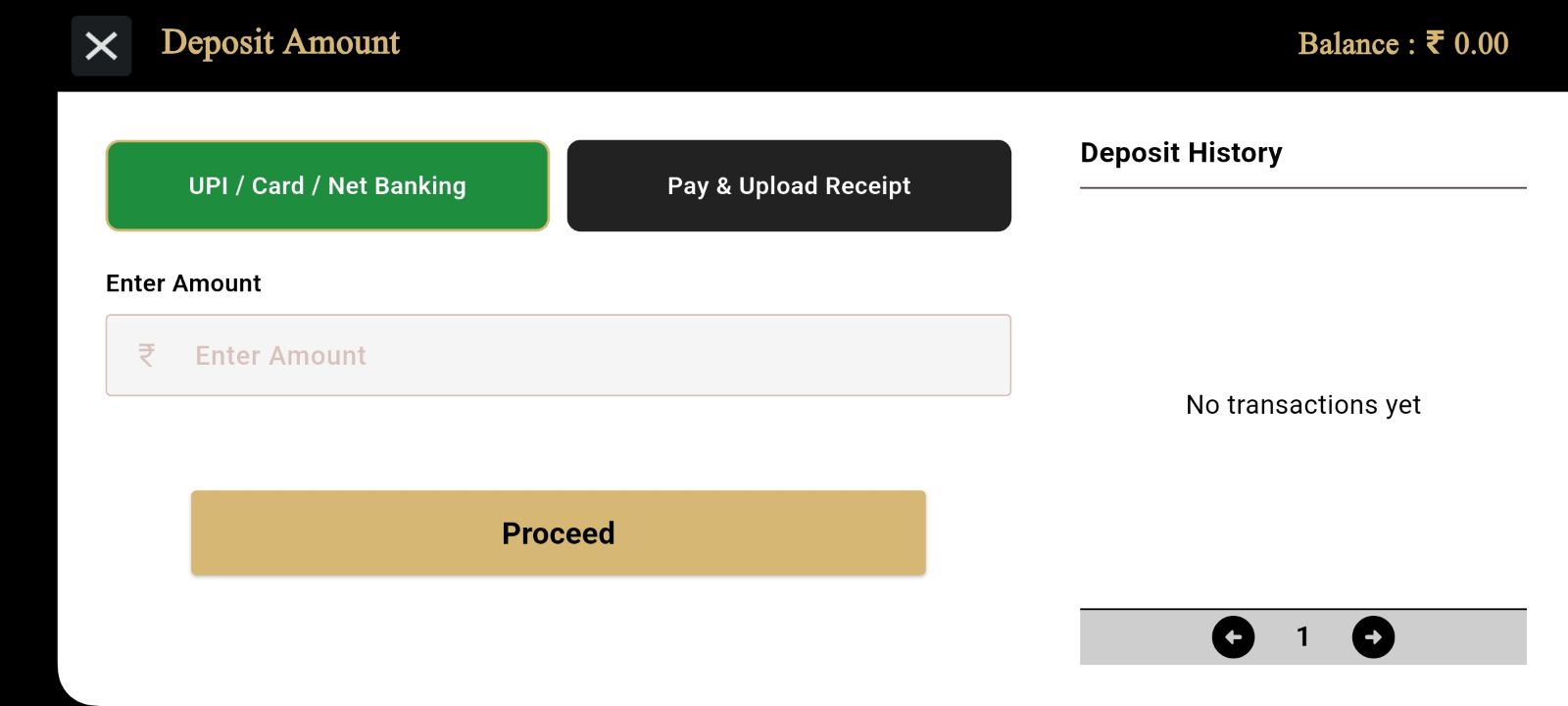The image size is (1568, 706).
Task: Click the rupee icon inside amount field
Action: (x=147, y=355)
